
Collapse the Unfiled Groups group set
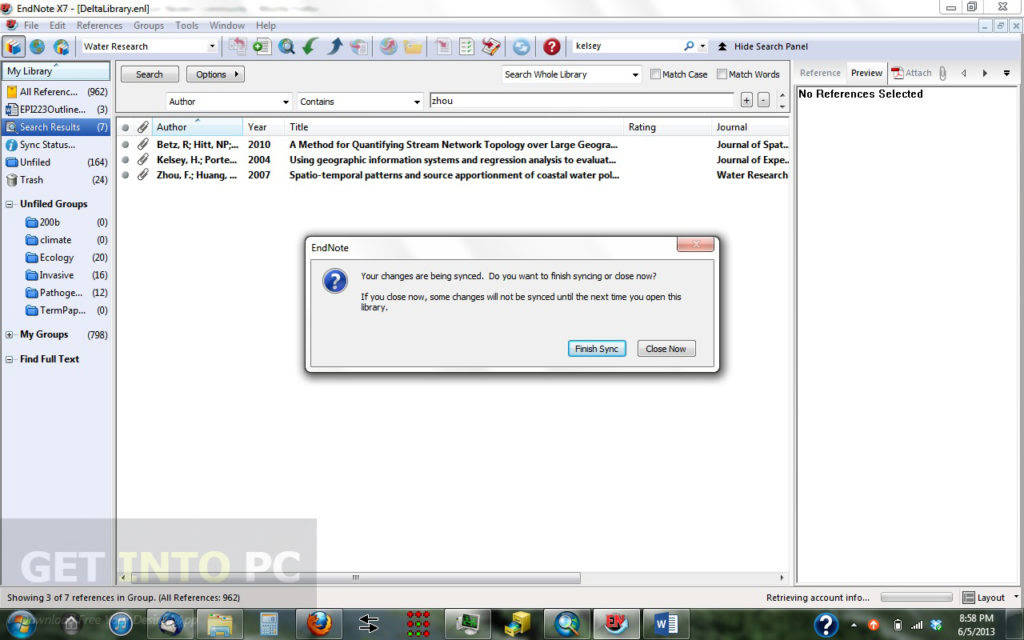[x=9, y=204]
